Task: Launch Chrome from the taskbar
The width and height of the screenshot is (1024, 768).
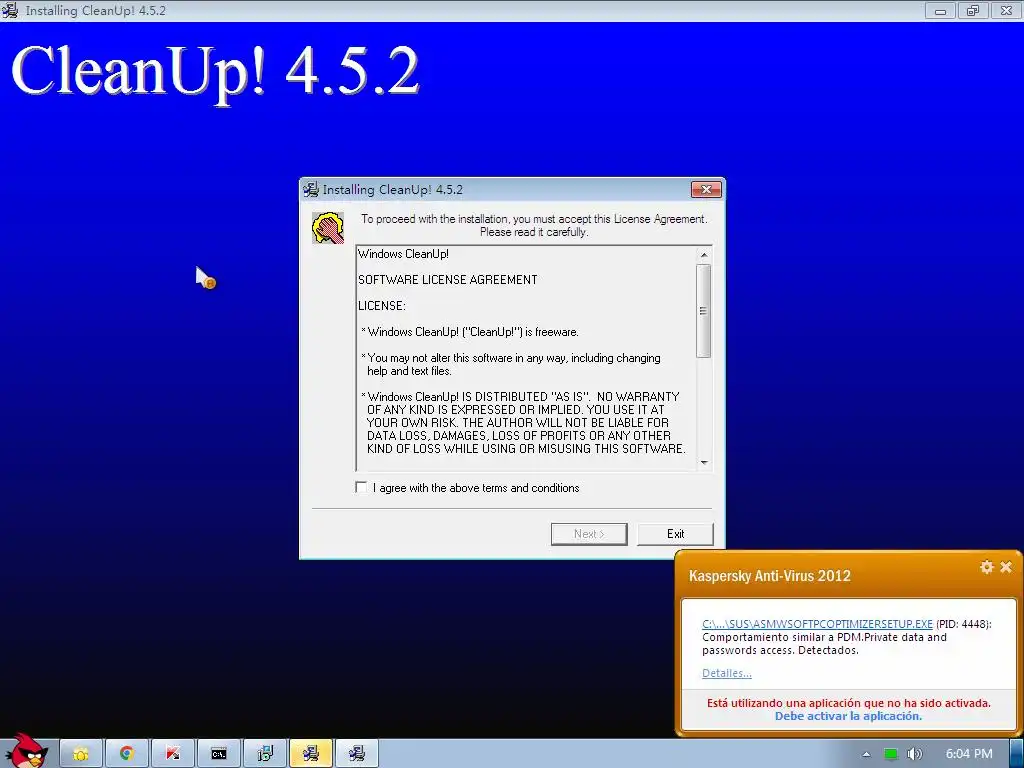Action: pyautogui.click(x=127, y=754)
